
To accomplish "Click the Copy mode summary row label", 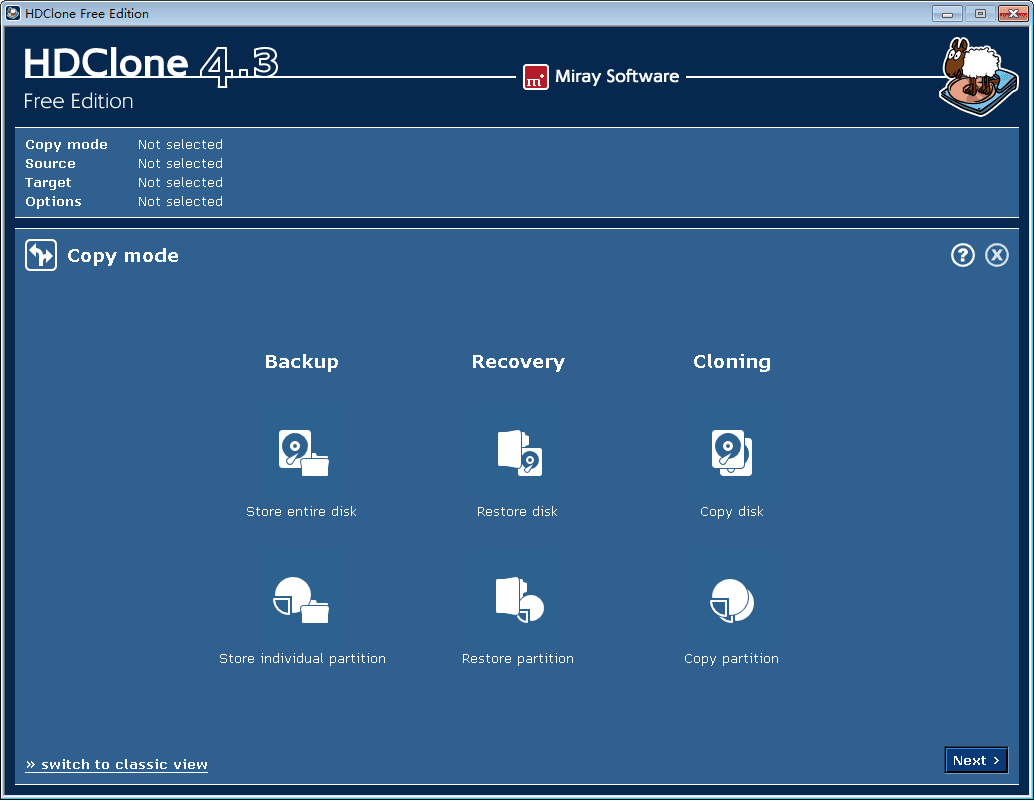I will [66, 144].
